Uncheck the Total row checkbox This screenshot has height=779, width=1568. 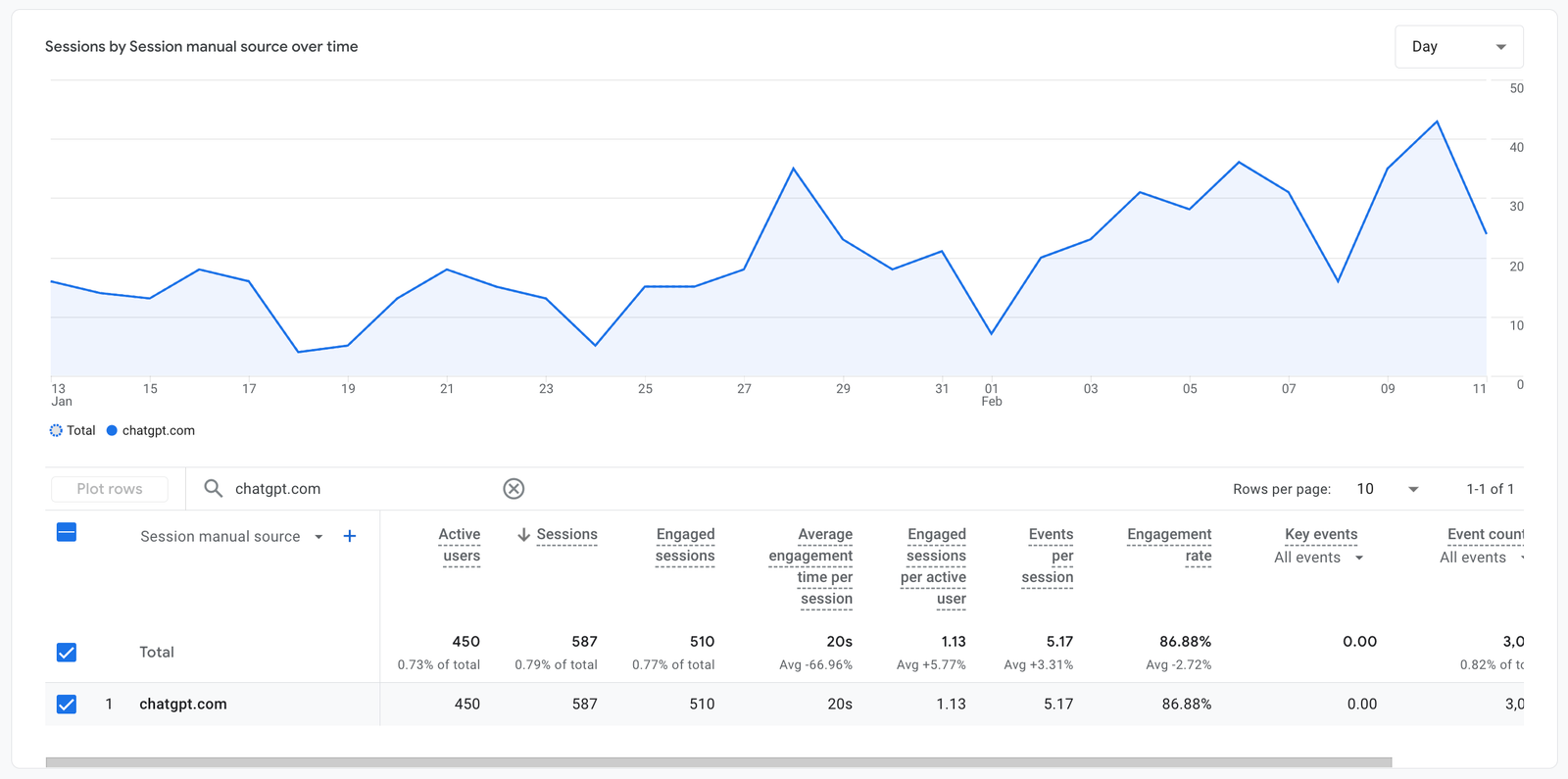tap(67, 653)
